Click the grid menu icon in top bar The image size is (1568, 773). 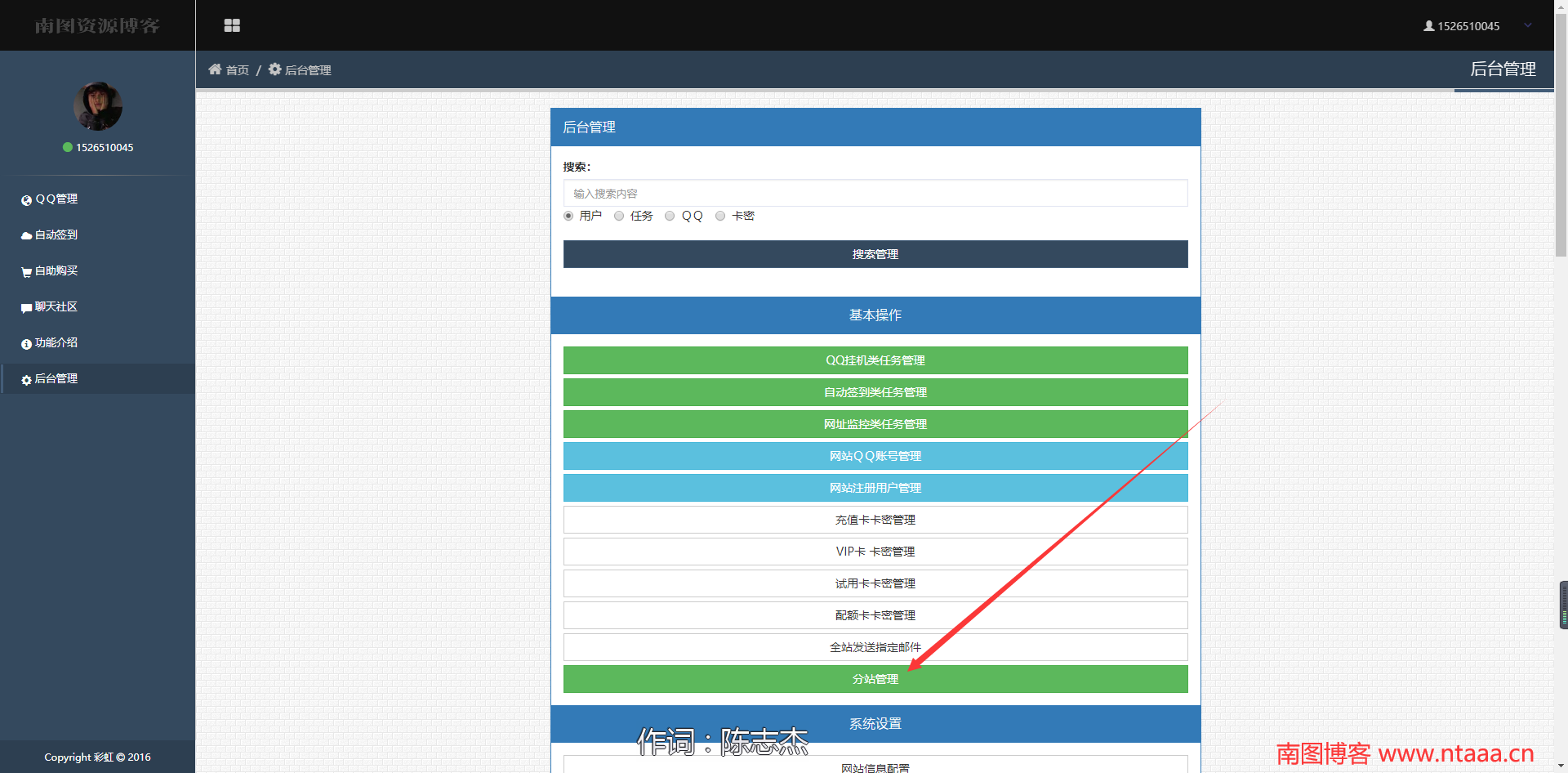[x=232, y=25]
